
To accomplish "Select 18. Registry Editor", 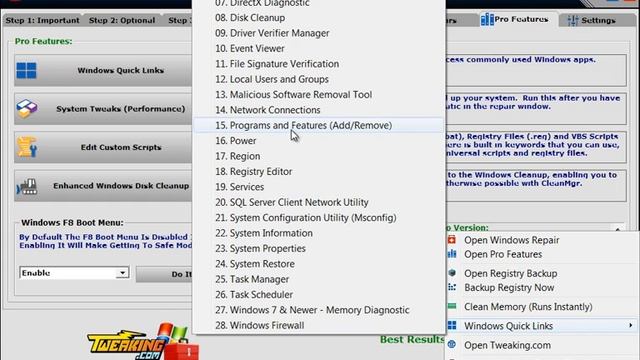I will point(318,171).
